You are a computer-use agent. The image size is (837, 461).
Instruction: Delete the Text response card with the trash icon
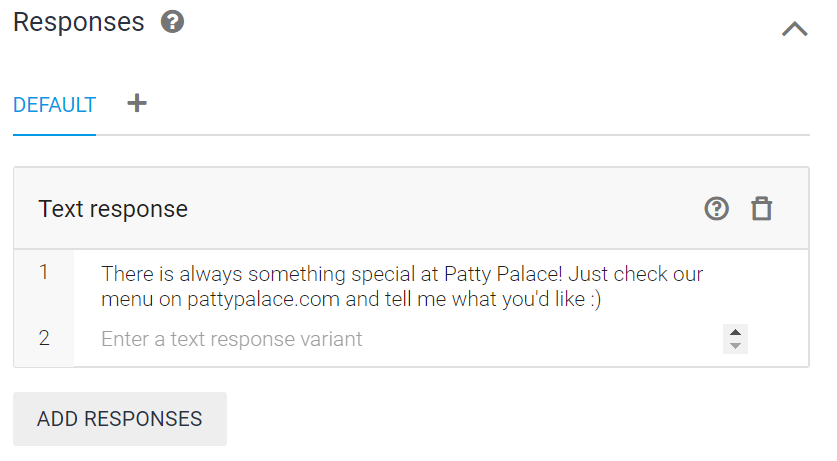[762, 209]
